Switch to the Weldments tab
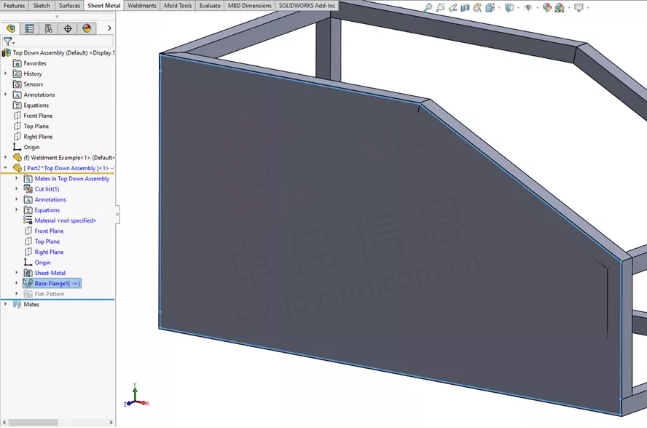Image resolution: width=647 pixels, height=428 pixels. coord(142,5)
